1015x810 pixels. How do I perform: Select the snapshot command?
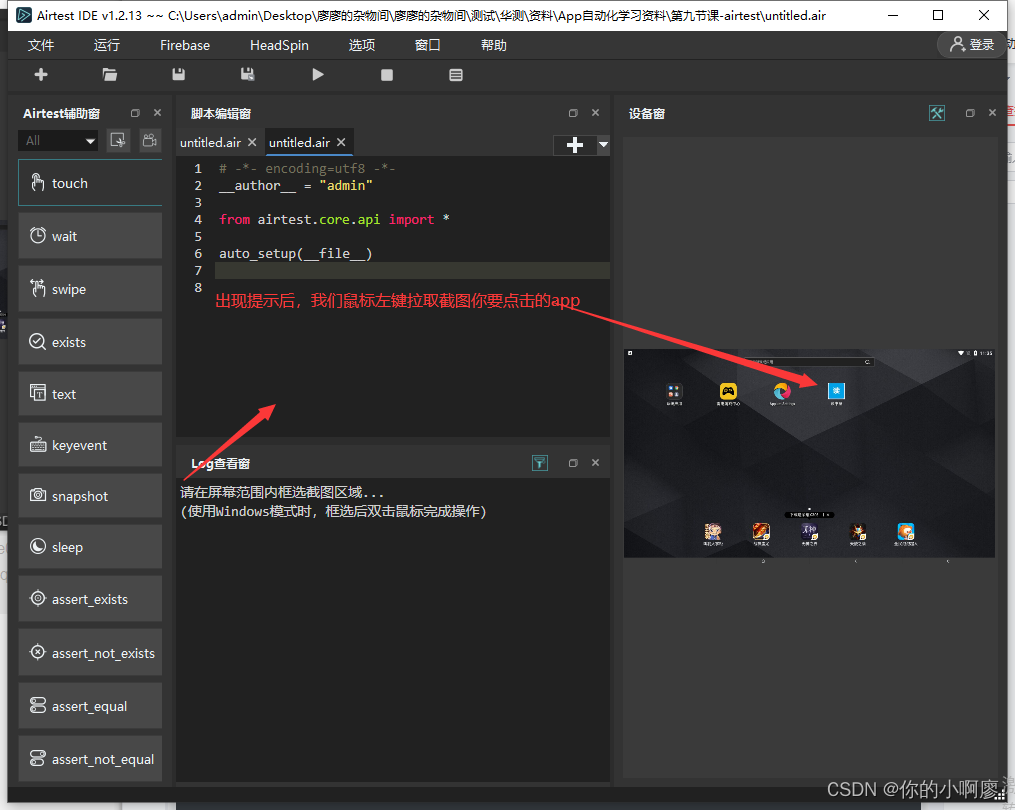pyautogui.click(x=90, y=496)
